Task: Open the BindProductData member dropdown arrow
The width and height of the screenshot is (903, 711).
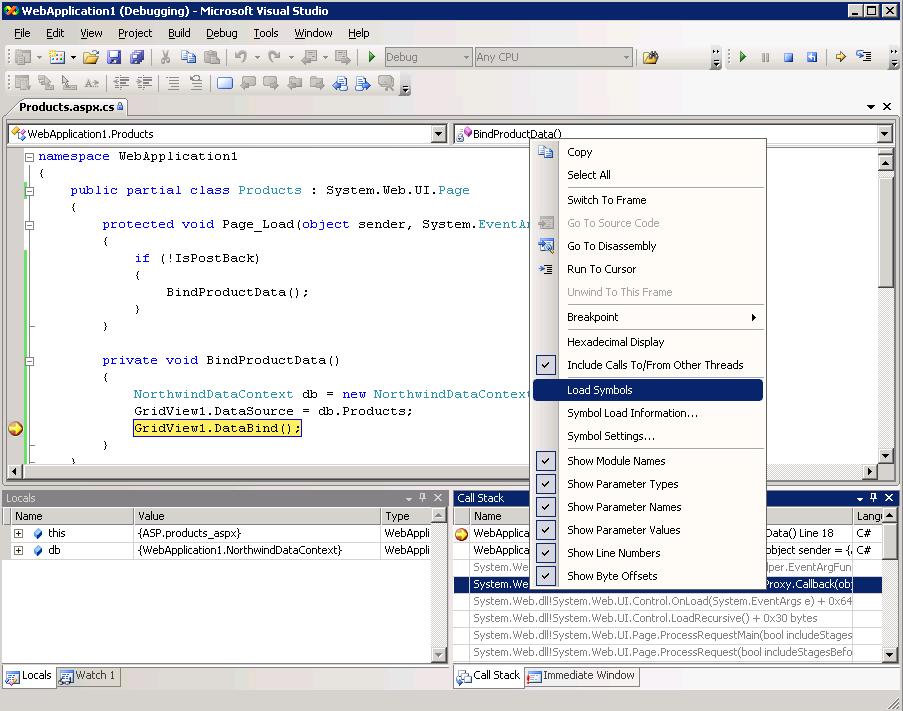Action: coord(884,134)
